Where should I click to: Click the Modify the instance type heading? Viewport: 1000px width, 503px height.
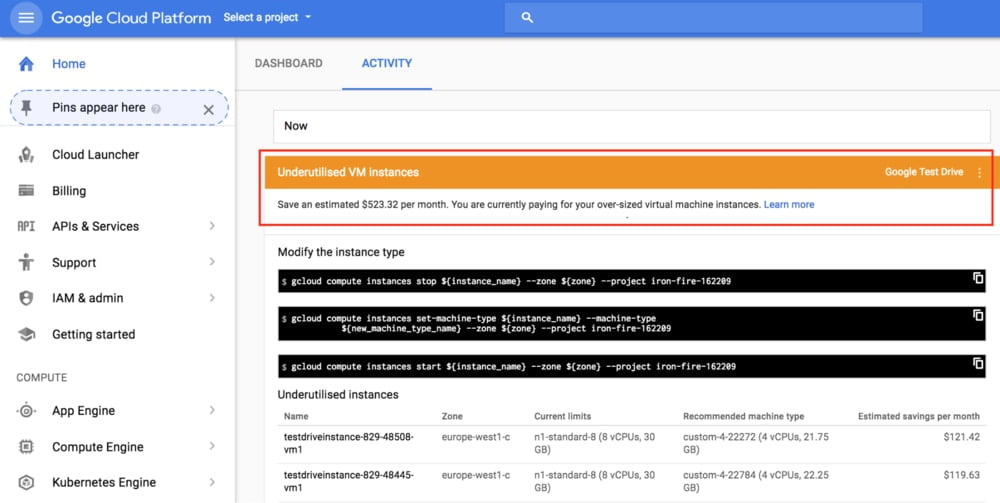click(x=341, y=252)
